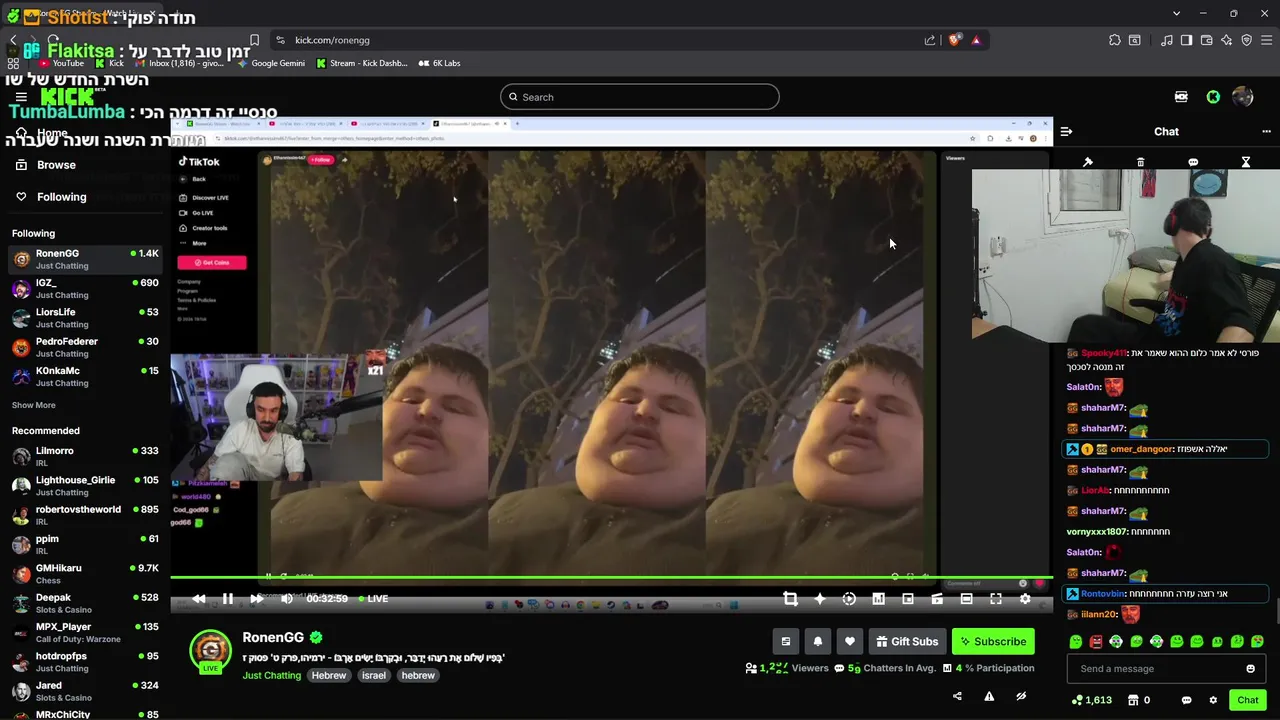Open the 6K Labs bookmark
The image size is (1280, 720).
(439, 63)
